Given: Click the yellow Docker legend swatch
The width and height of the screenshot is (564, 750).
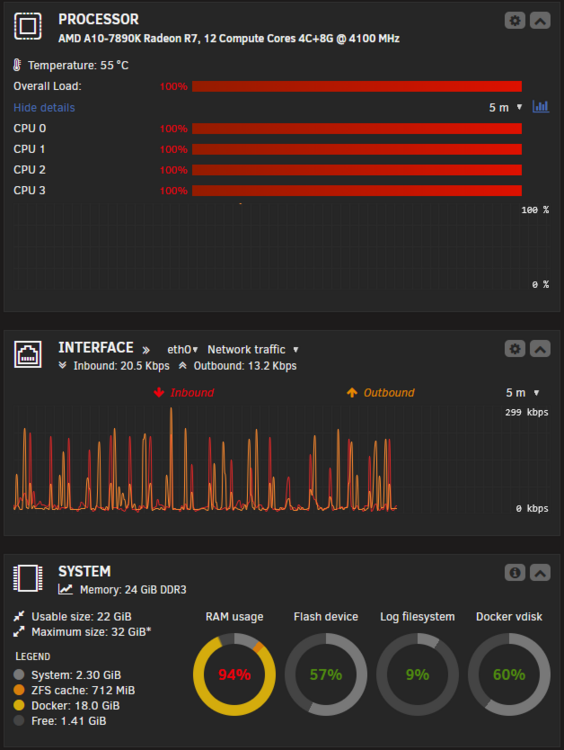Looking at the screenshot, I should point(19,705).
